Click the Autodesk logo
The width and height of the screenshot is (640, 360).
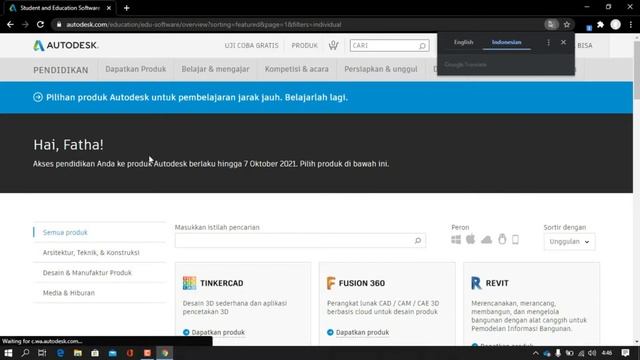(66, 45)
